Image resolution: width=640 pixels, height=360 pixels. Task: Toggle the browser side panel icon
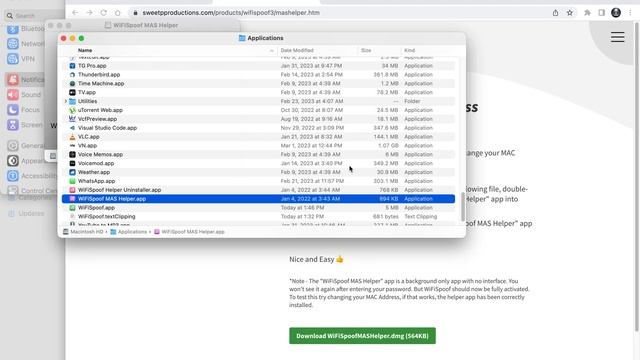[x=602, y=13]
